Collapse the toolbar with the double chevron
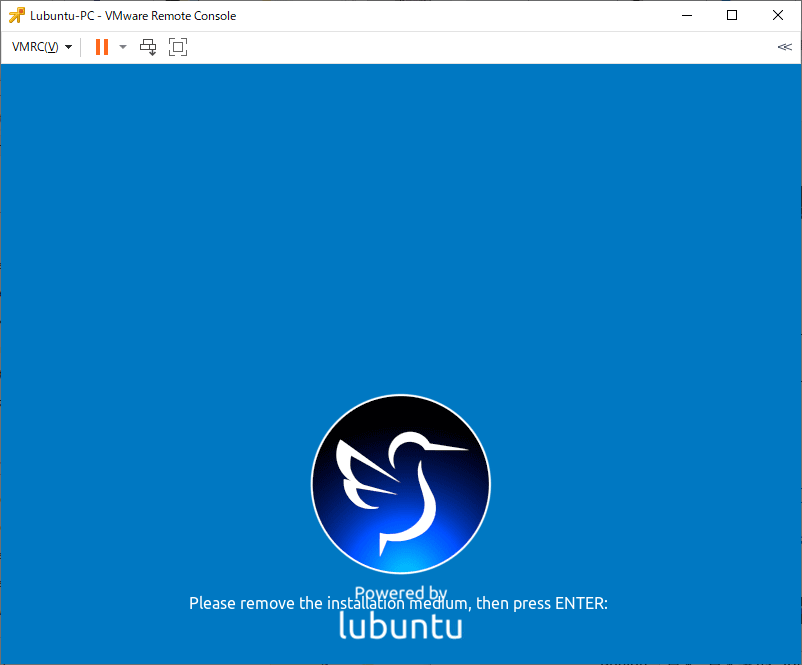This screenshot has width=802, height=665. pos(785,47)
